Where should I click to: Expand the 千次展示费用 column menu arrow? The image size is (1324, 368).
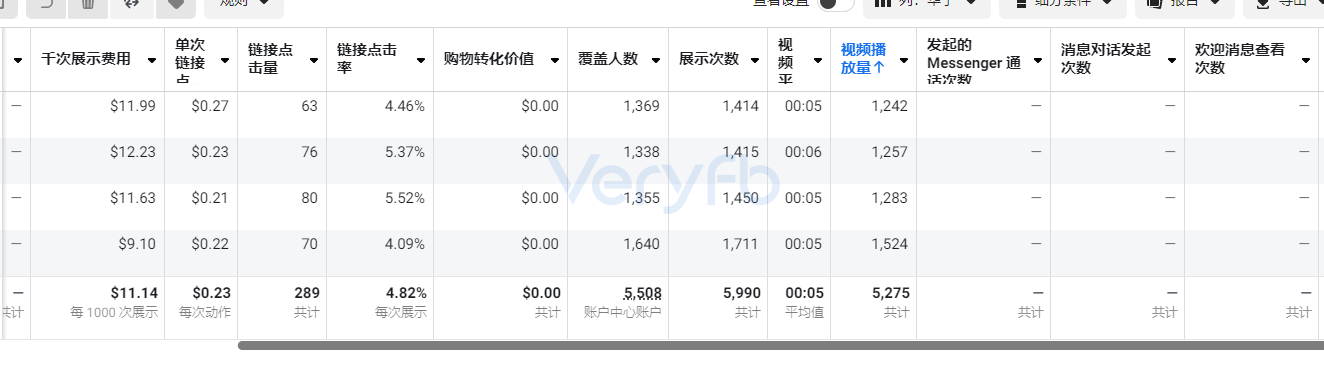pyautogui.click(x=151, y=60)
